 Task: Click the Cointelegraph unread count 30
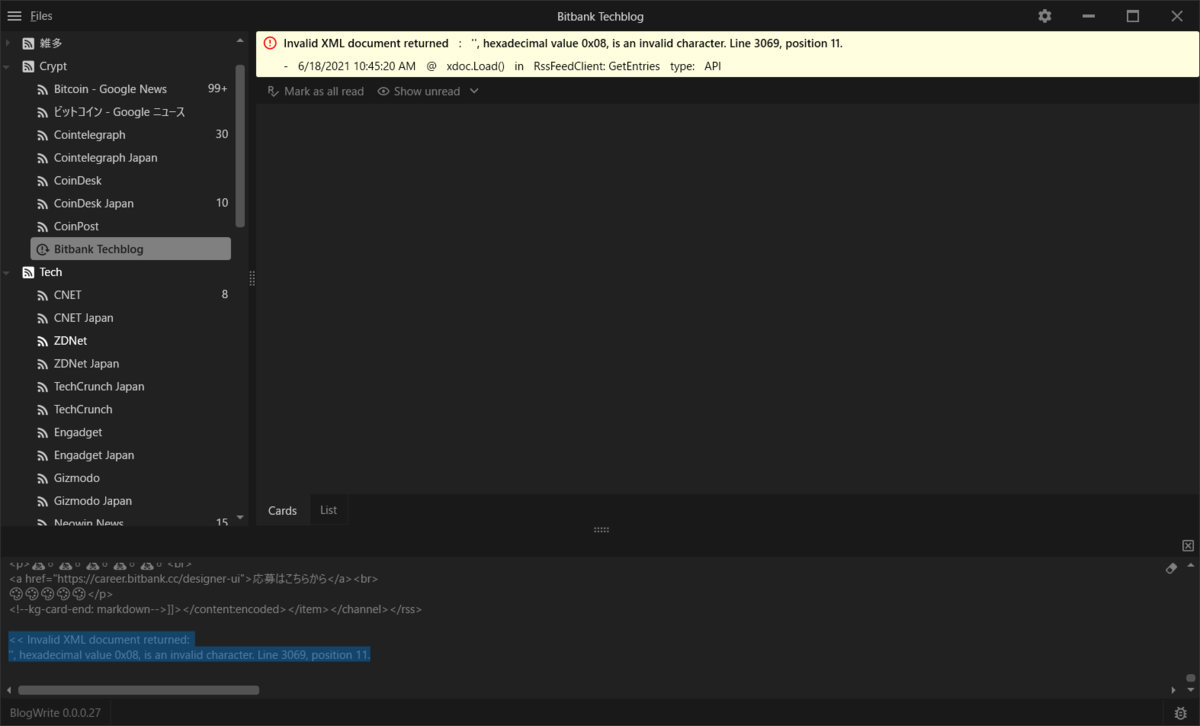pyautogui.click(x=222, y=135)
